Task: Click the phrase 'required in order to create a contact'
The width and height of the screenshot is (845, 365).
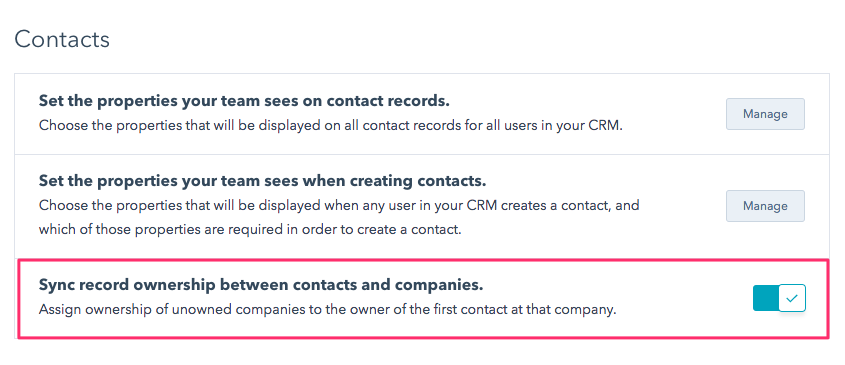Action: pos(366,230)
